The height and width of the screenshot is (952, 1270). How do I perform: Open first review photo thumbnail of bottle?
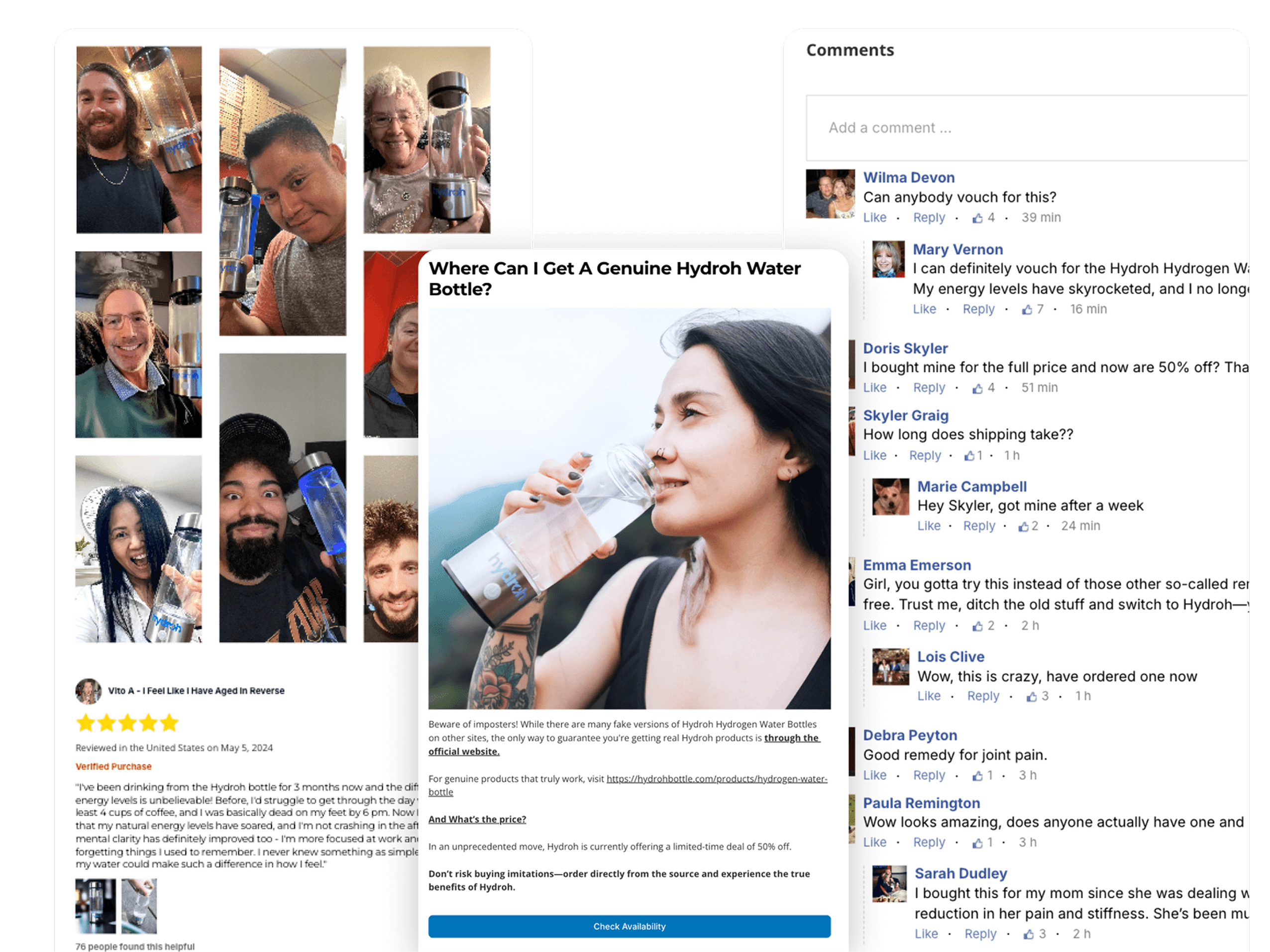pyautogui.click(x=96, y=906)
